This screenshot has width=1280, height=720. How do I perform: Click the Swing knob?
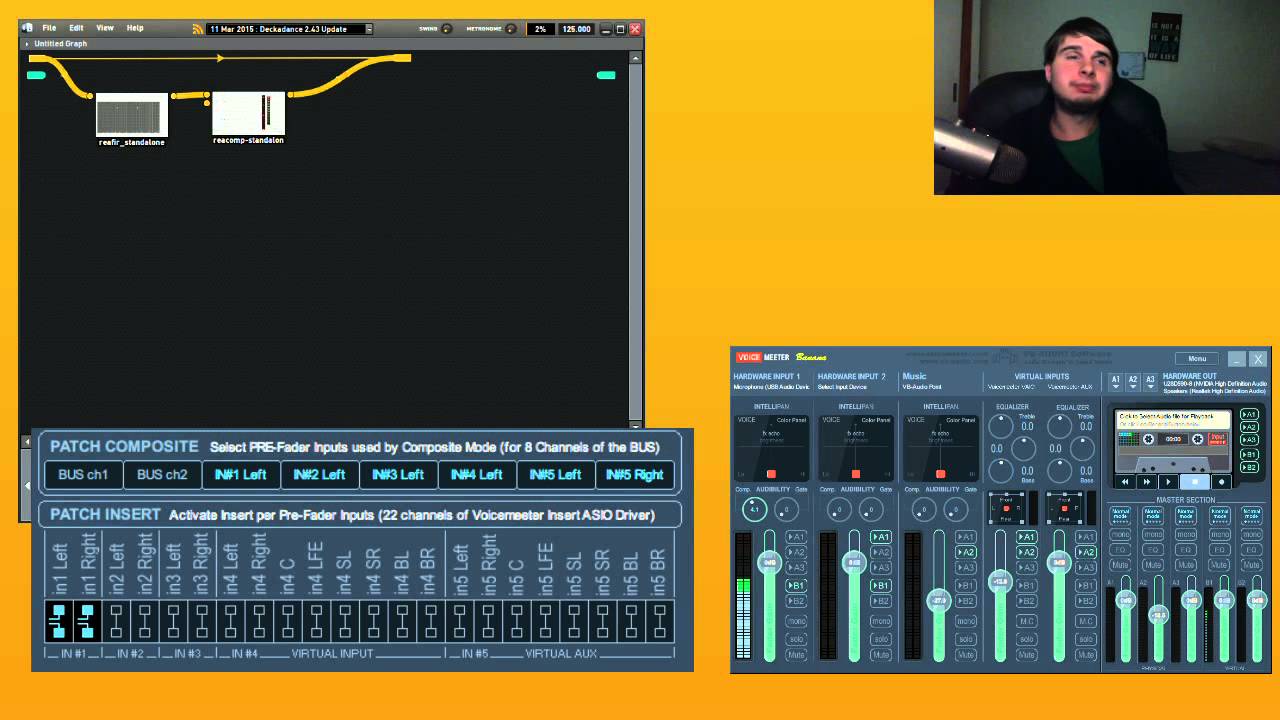[447, 29]
